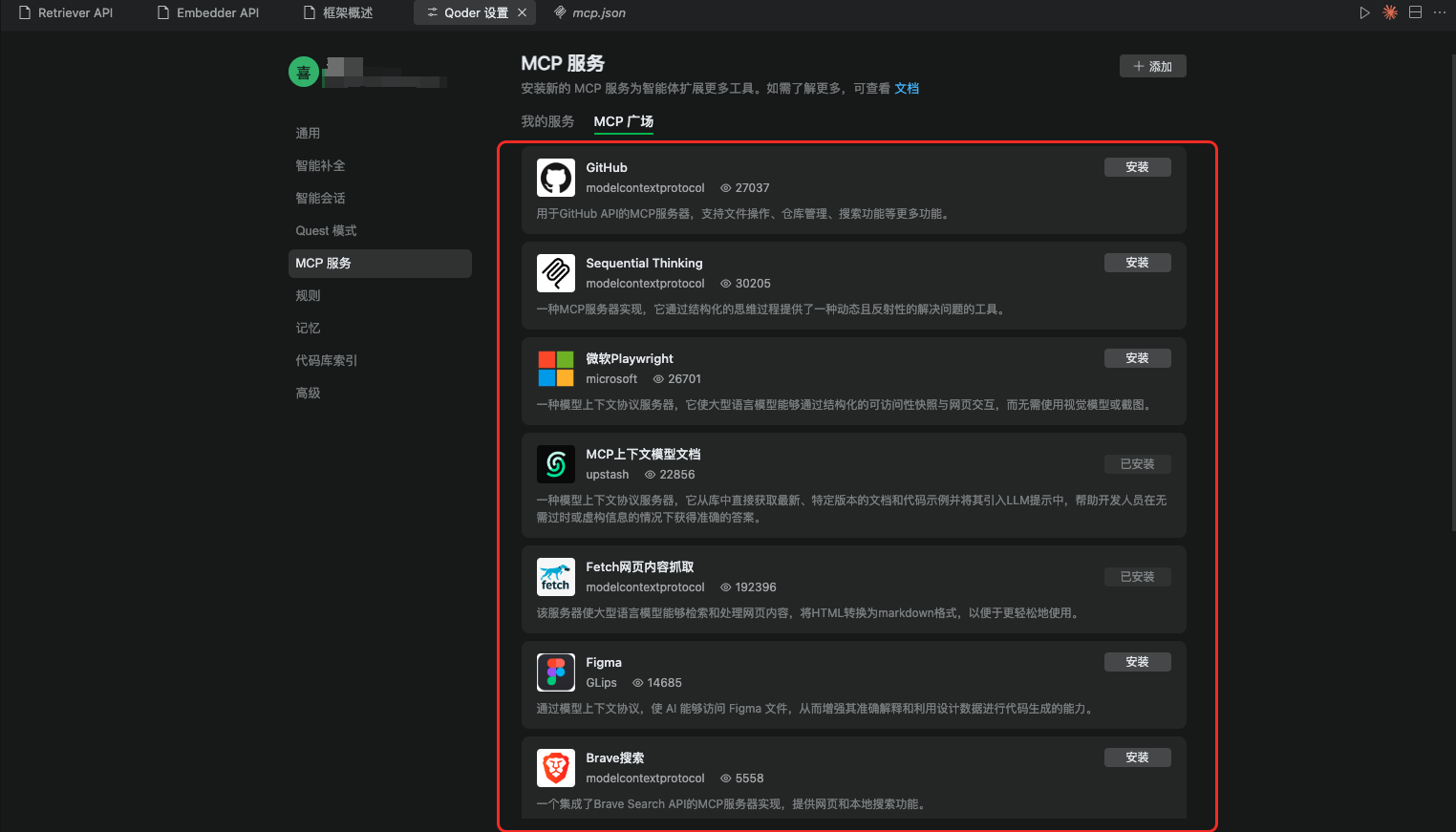
Task: Open 智能补全 settings section
Action: (380, 165)
